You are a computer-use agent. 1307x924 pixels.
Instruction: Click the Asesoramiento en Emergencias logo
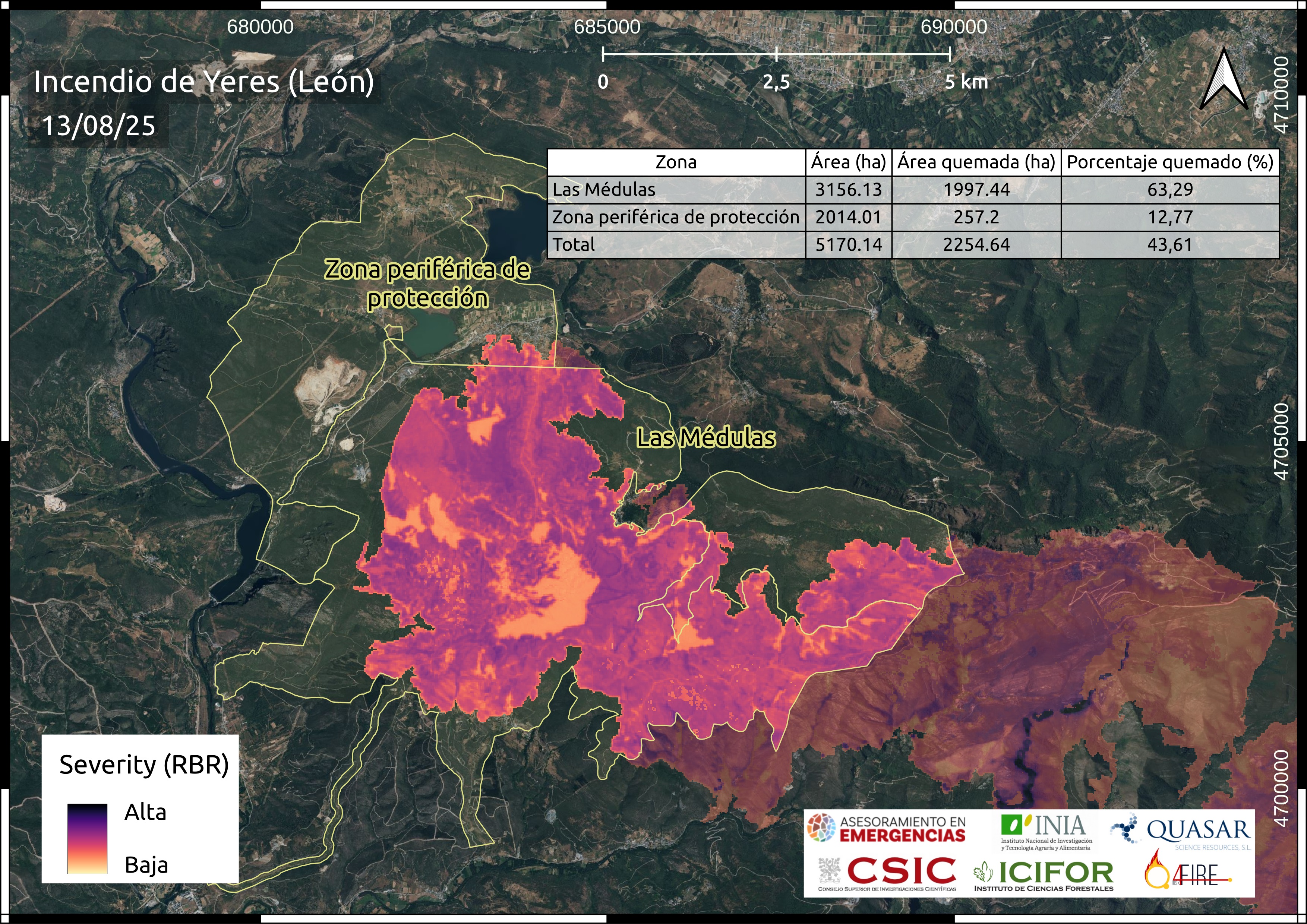coord(886,828)
